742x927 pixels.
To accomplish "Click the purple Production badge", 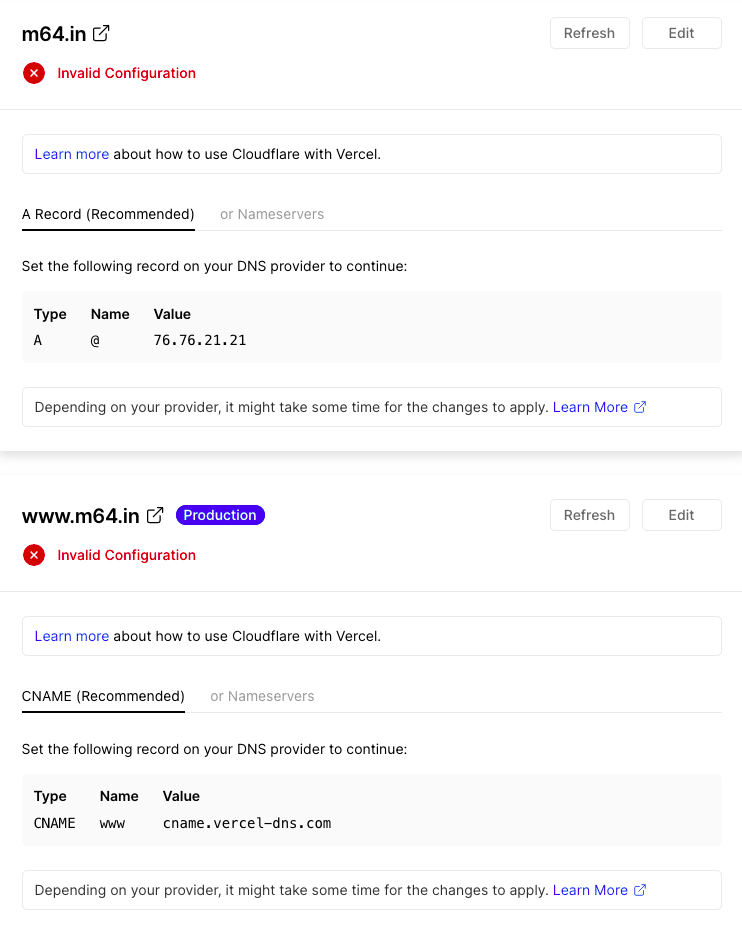I will [220, 515].
